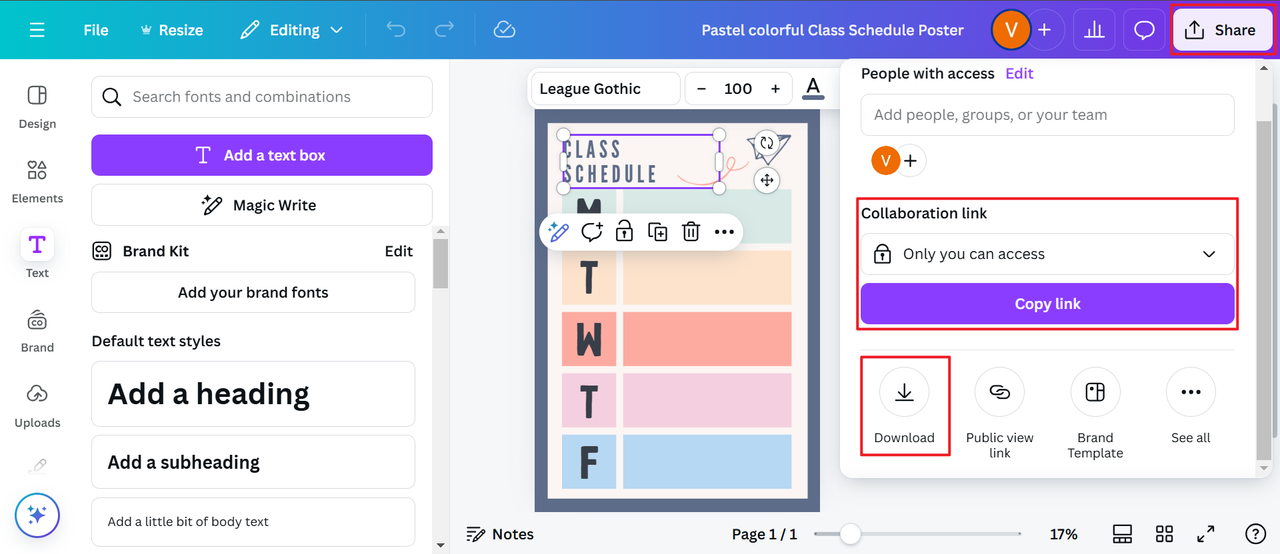
Task: Open the Design tab in sidebar
Action: click(x=37, y=106)
